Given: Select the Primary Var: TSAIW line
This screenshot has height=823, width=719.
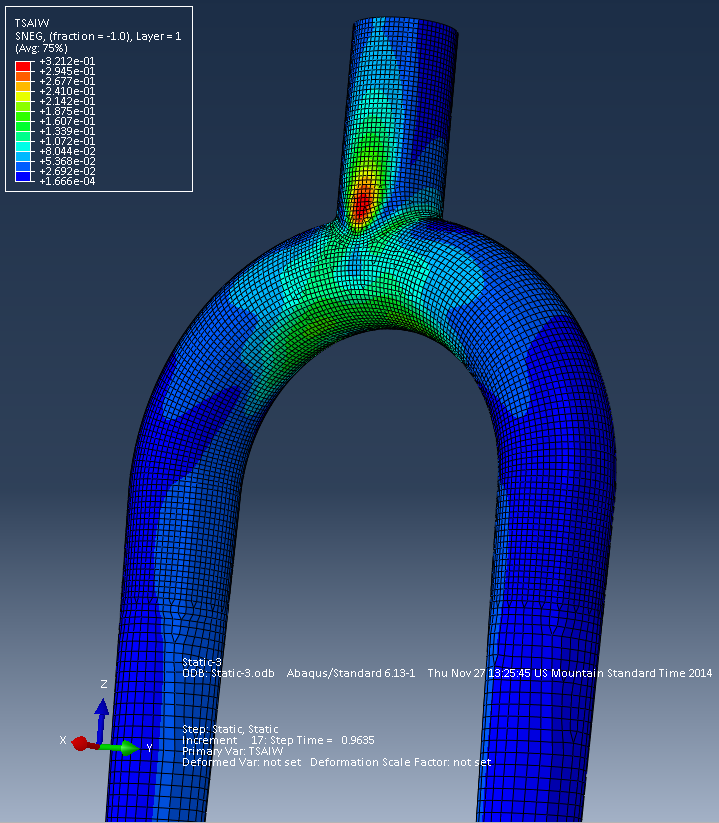Looking at the screenshot, I should tap(232, 751).
